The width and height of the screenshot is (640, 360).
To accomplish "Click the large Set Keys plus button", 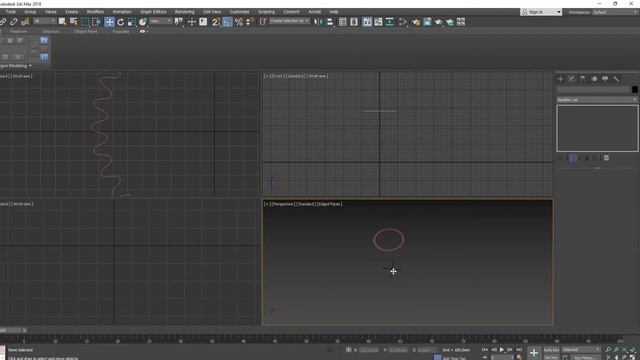I will [x=534, y=353].
